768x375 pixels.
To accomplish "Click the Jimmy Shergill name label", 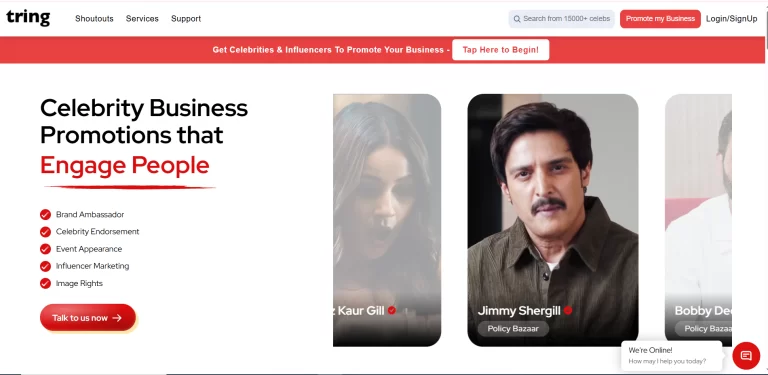I will [x=519, y=310].
